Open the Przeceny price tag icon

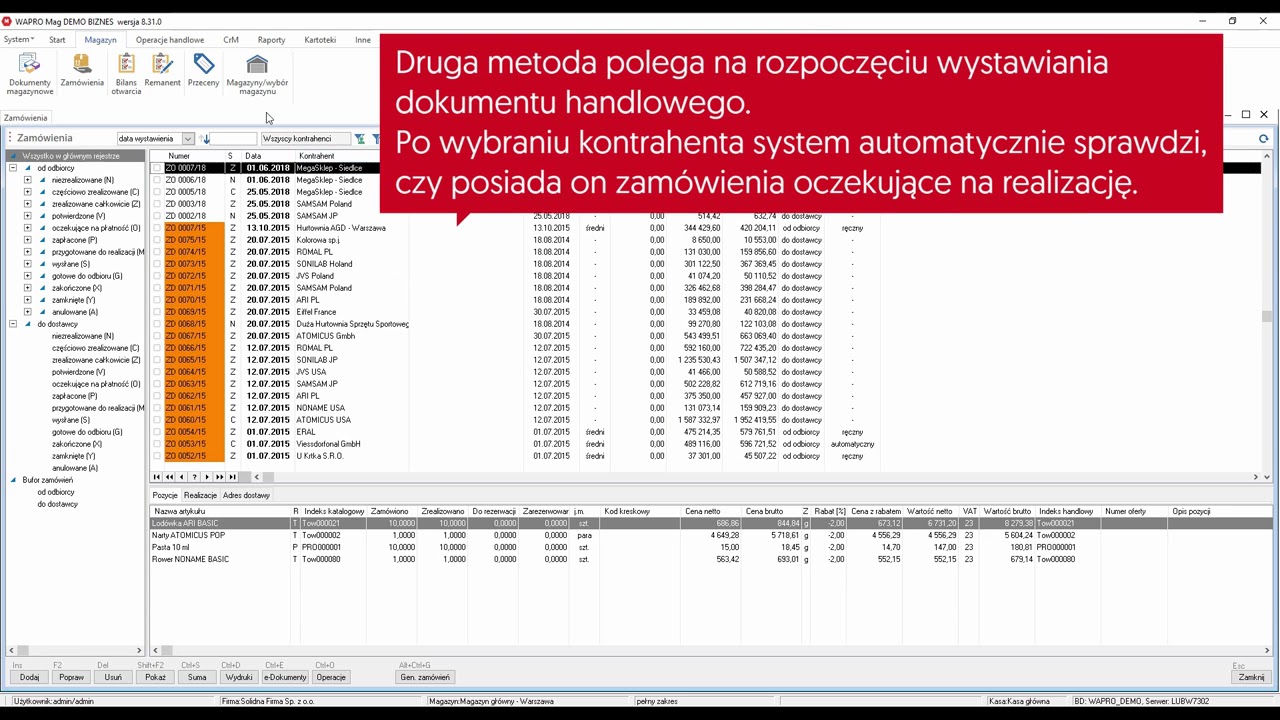pyautogui.click(x=204, y=70)
